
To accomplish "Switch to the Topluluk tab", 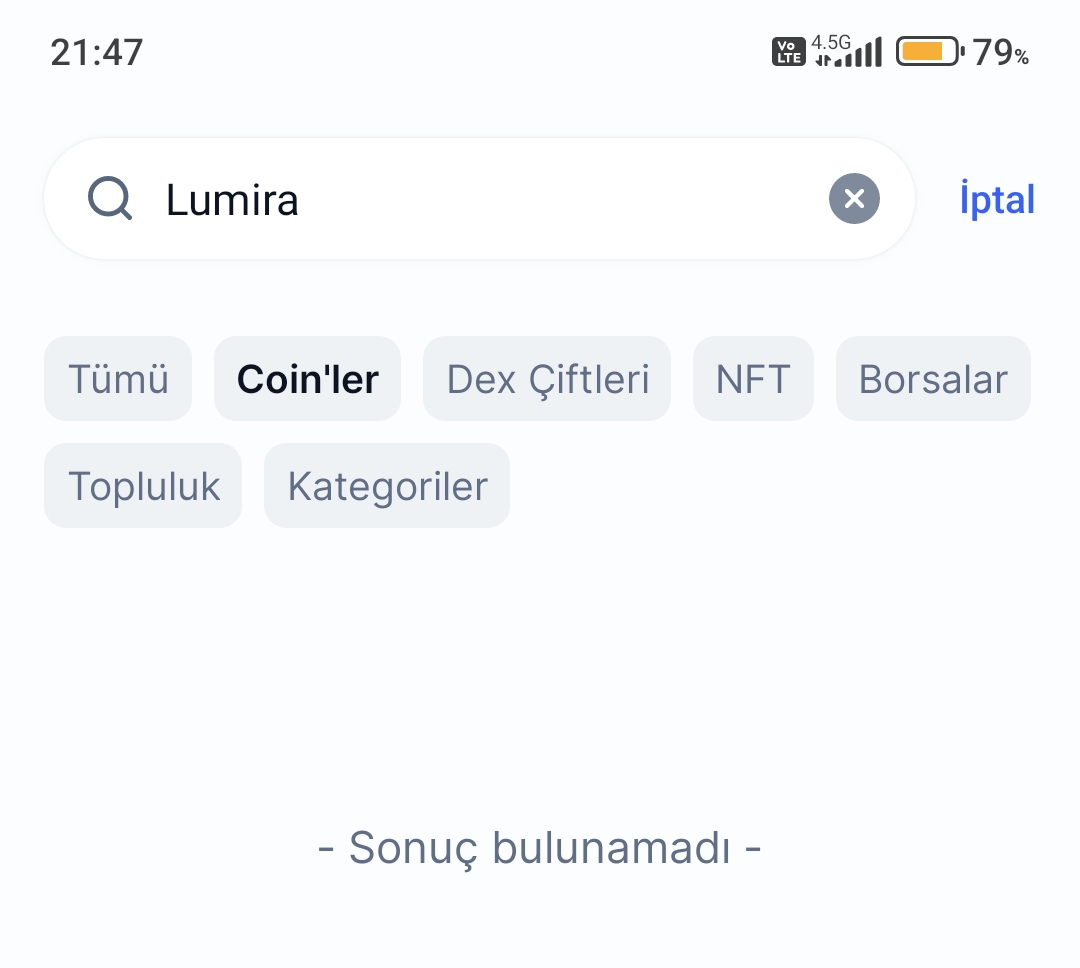I will 143,486.
